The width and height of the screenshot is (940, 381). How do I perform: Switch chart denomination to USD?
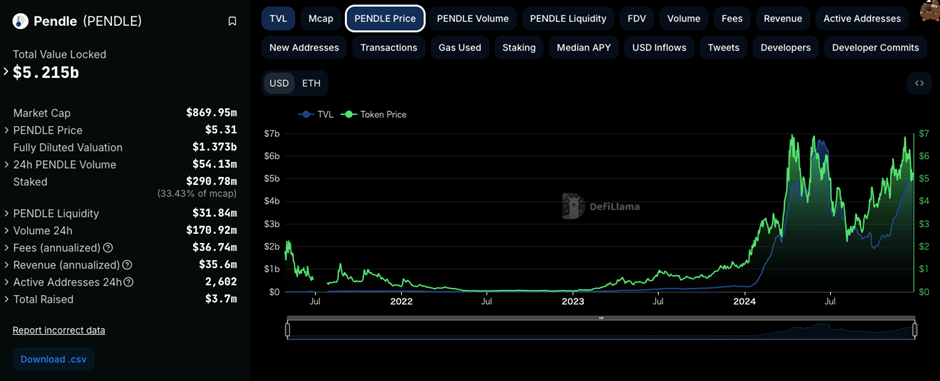(x=279, y=83)
